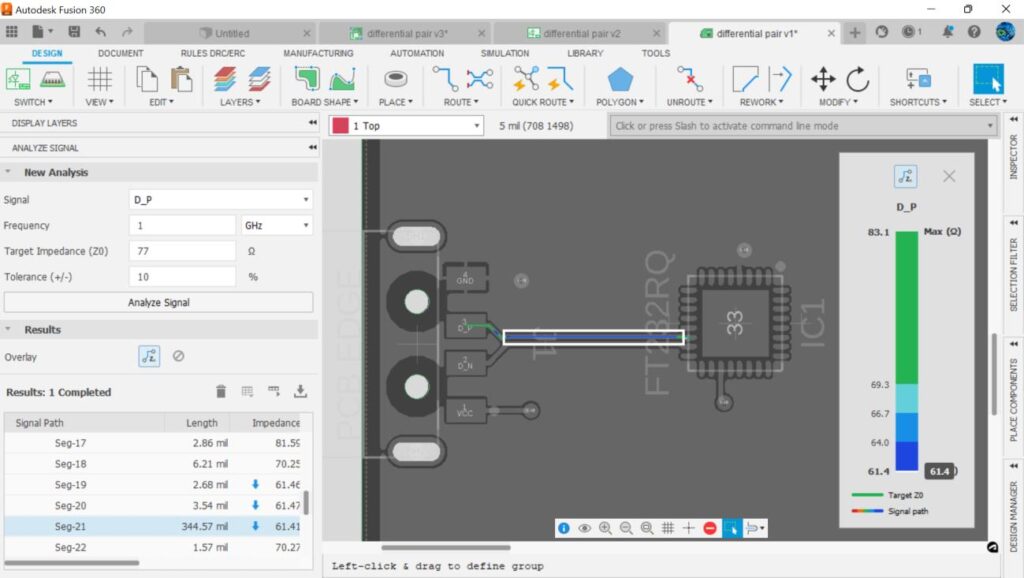Export results using the download icon

299,392
